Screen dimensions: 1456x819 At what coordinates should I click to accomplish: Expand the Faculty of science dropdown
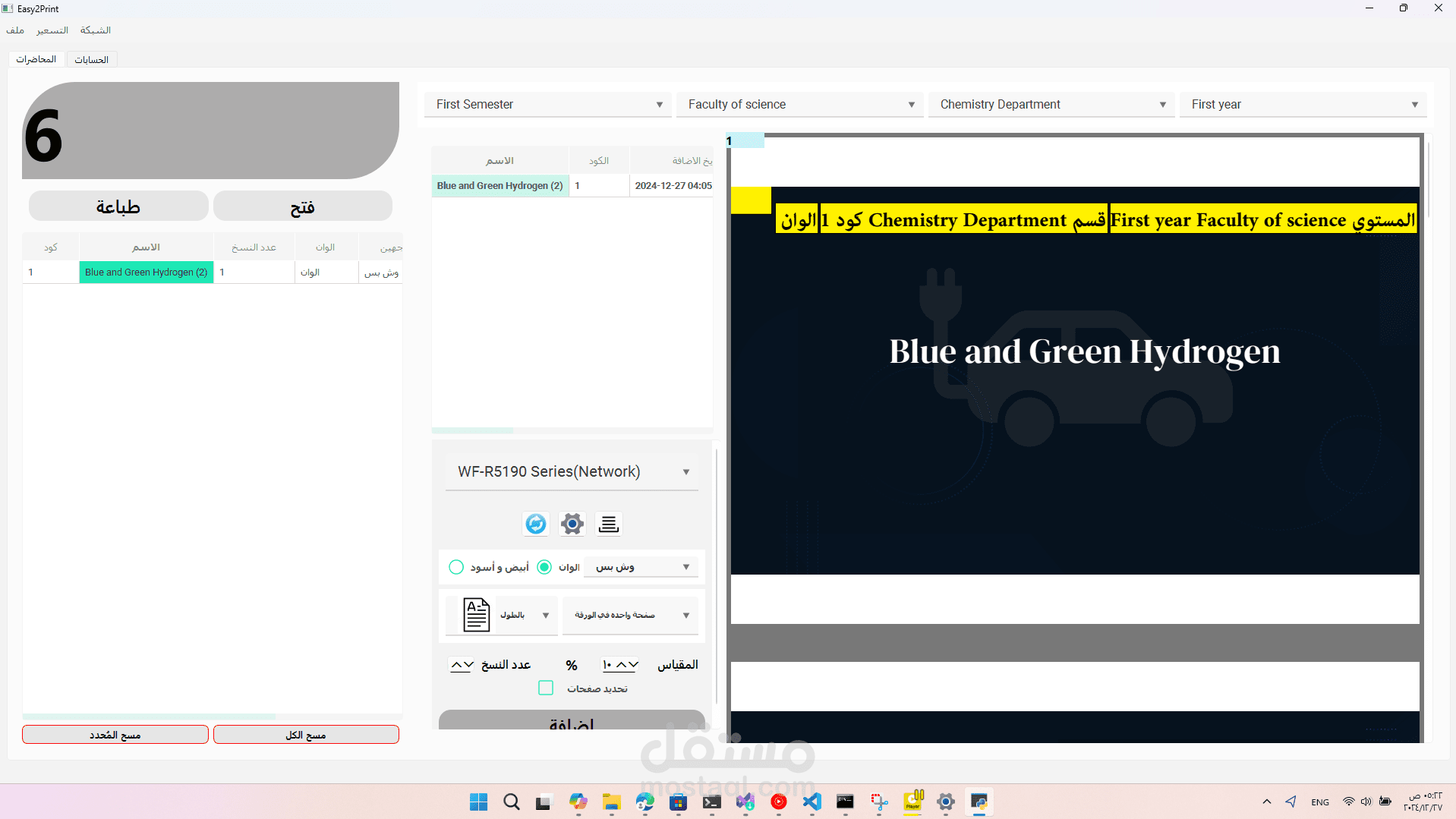pyautogui.click(x=799, y=105)
